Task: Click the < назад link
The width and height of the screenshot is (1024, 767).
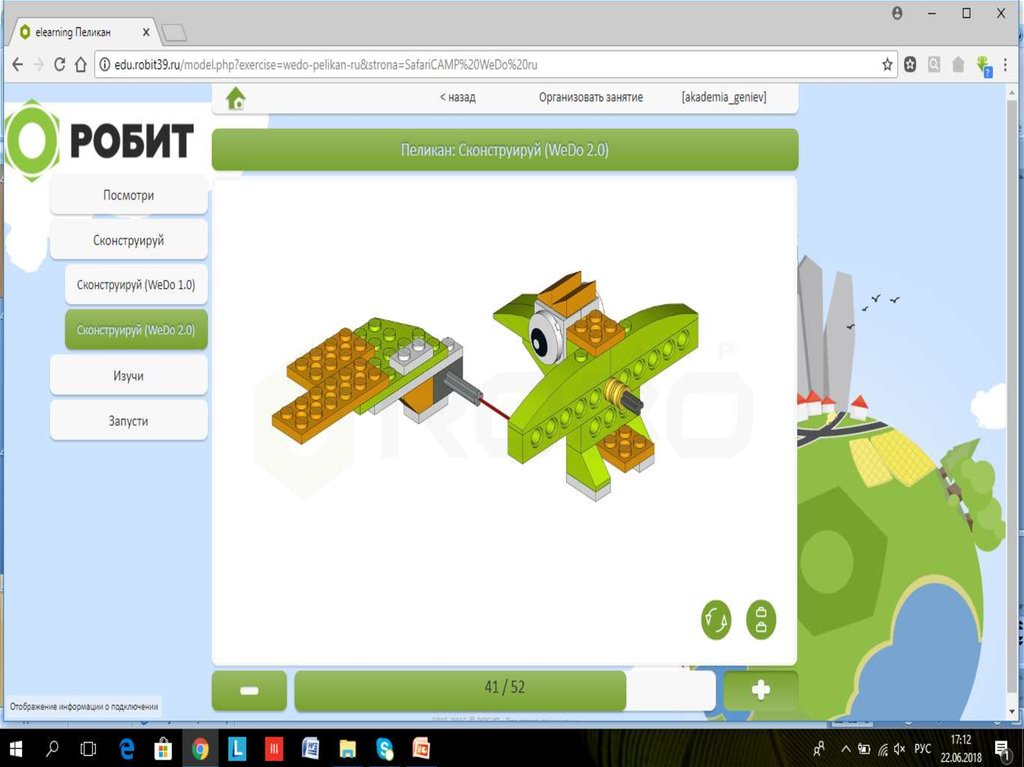Action: pyautogui.click(x=457, y=97)
